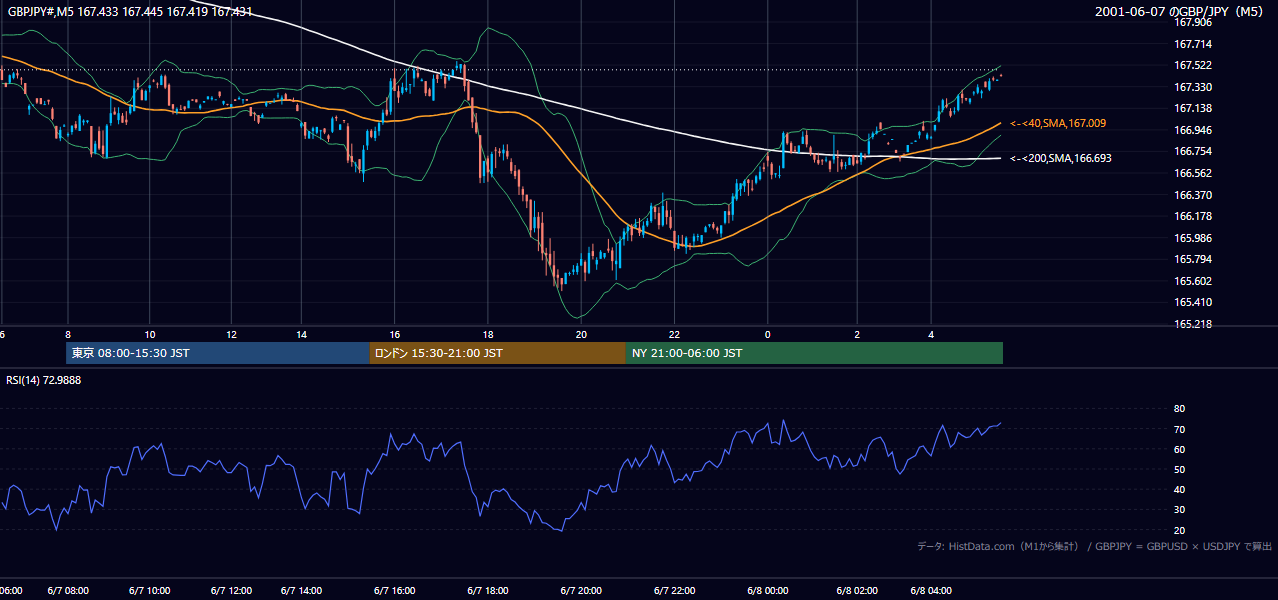This screenshot has width=1278, height=600.
Task: Select the ロンドン 15:30-21:00 JST session bar
Action: pos(498,353)
